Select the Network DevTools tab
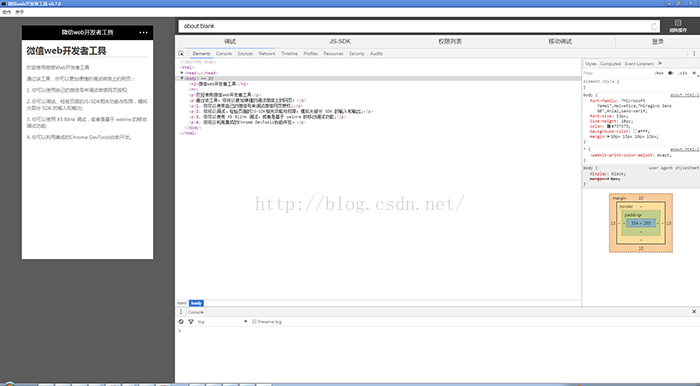 [x=267, y=54]
